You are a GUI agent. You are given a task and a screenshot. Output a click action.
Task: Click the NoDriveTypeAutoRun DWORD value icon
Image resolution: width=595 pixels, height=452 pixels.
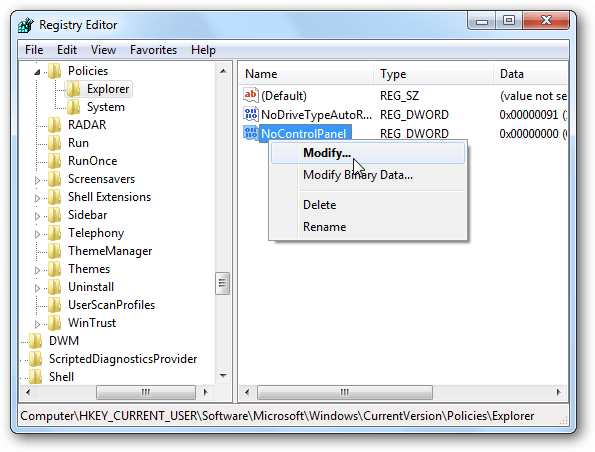pos(250,114)
